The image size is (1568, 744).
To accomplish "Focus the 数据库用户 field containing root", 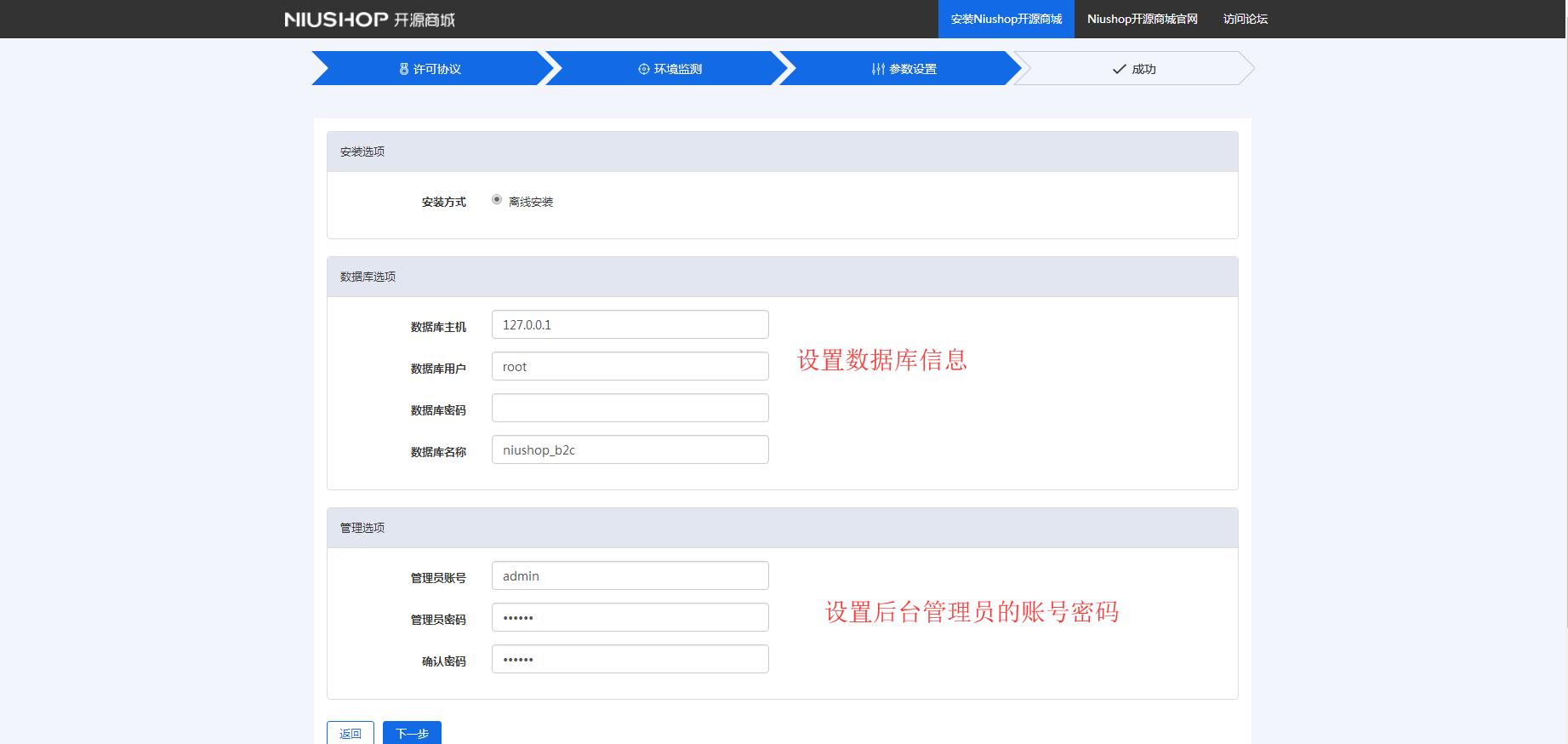I will pyautogui.click(x=630, y=366).
